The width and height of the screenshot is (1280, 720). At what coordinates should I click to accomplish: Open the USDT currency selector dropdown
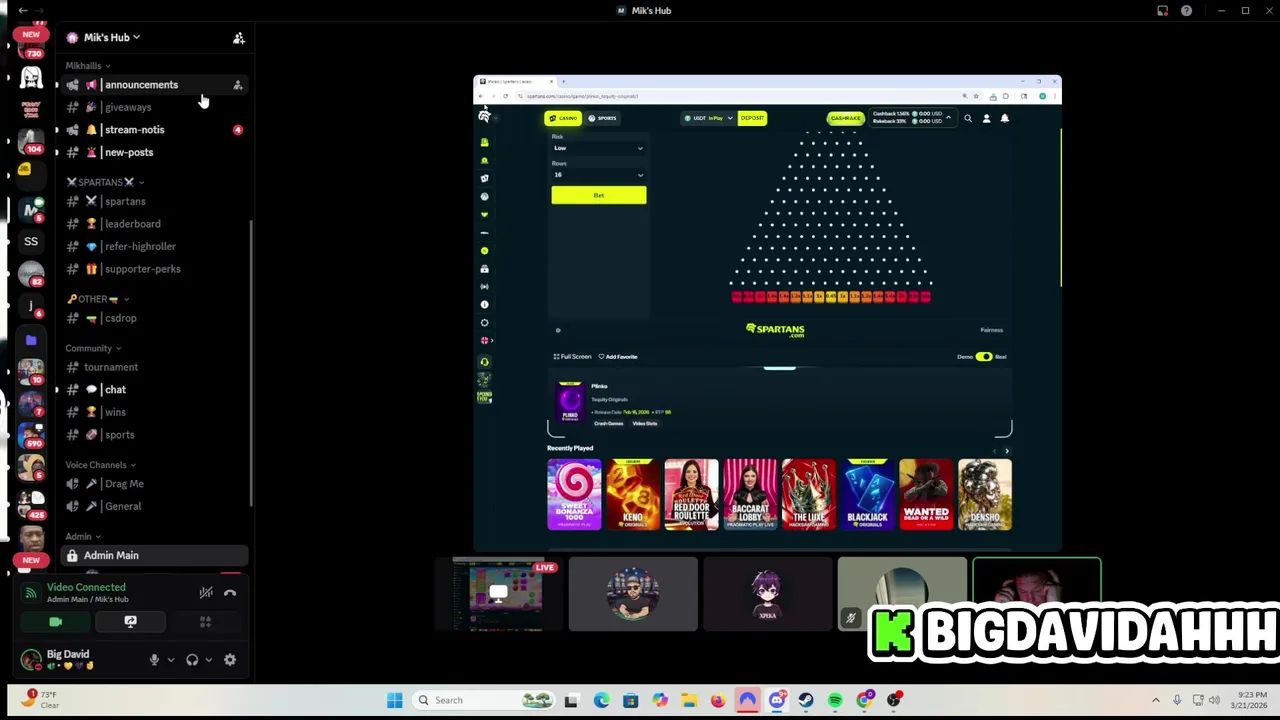click(x=709, y=118)
